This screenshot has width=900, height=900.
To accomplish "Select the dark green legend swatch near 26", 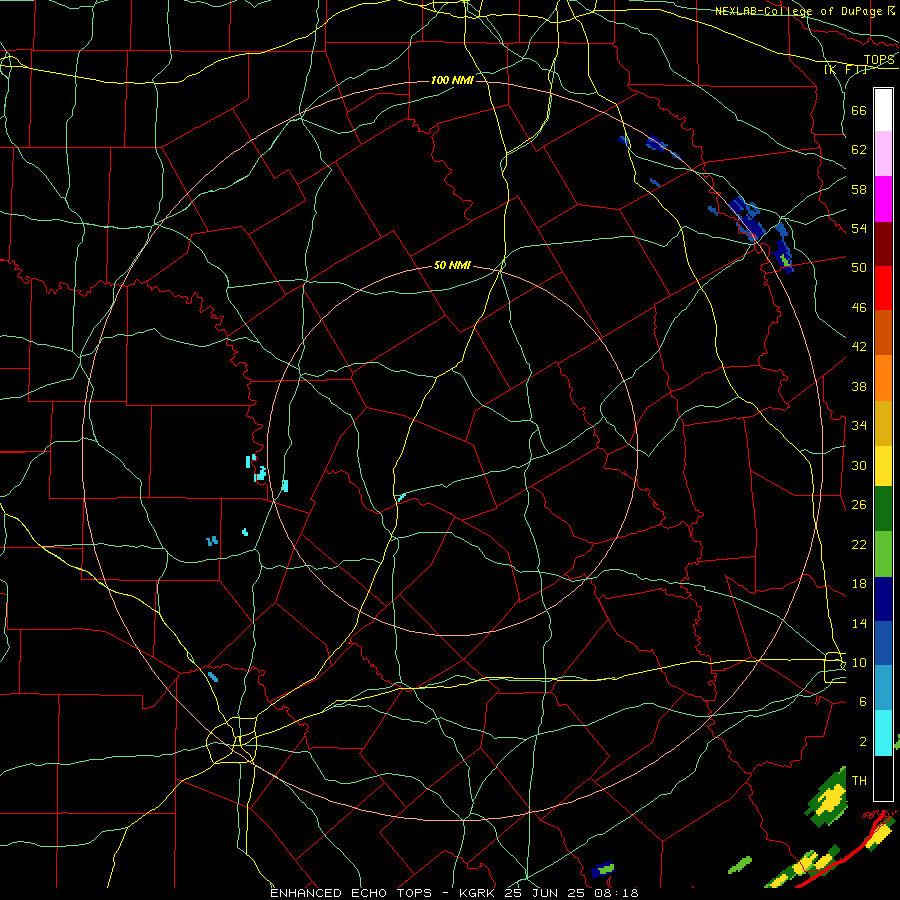I will pos(883,509).
